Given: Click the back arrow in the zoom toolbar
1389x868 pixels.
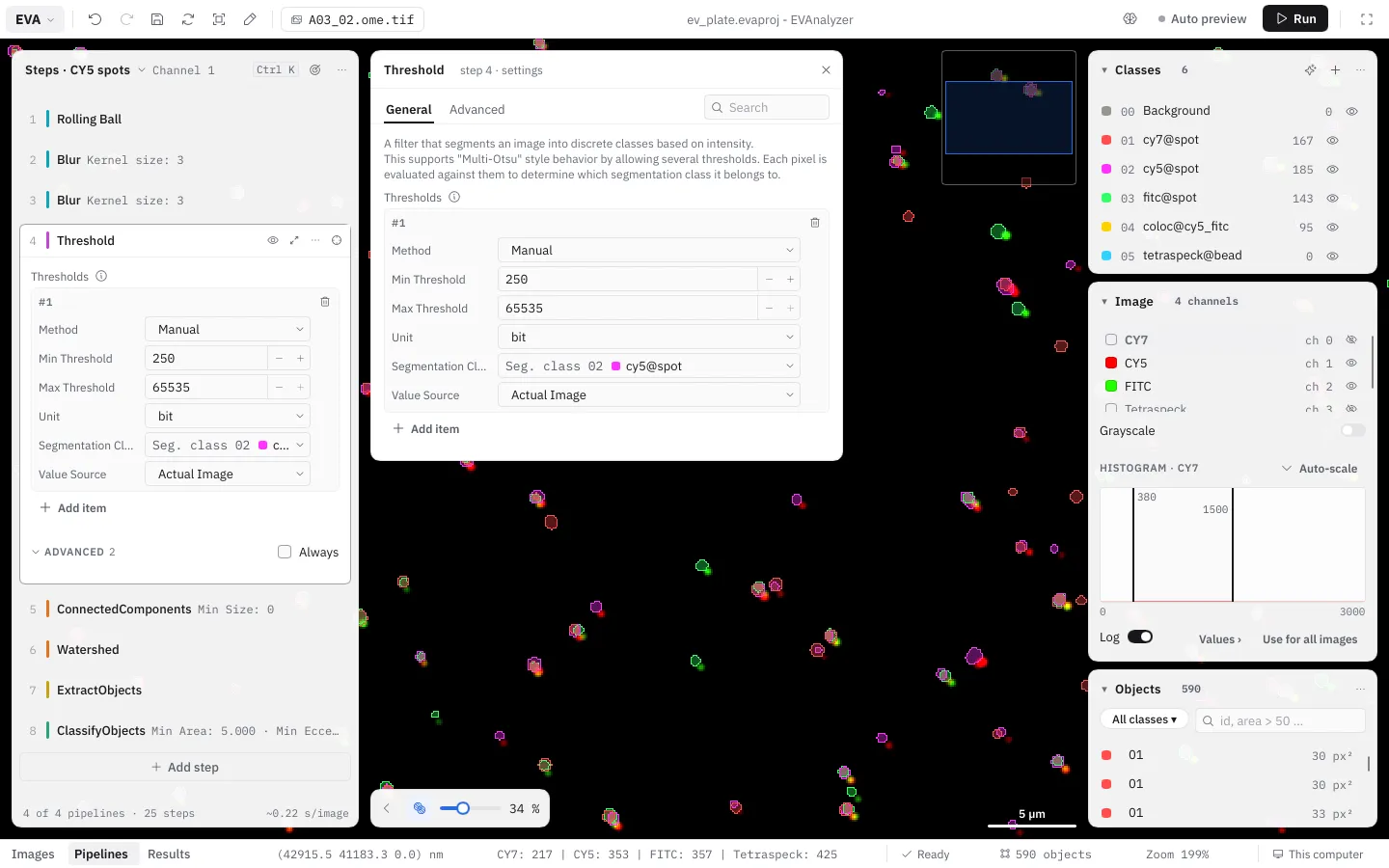Looking at the screenshot, I should tap(387, 808).
